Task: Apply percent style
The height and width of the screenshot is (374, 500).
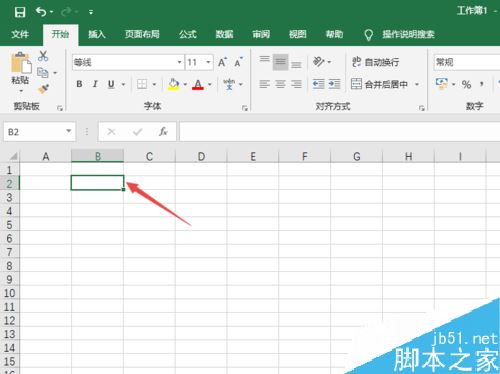Action: point(467,84)
